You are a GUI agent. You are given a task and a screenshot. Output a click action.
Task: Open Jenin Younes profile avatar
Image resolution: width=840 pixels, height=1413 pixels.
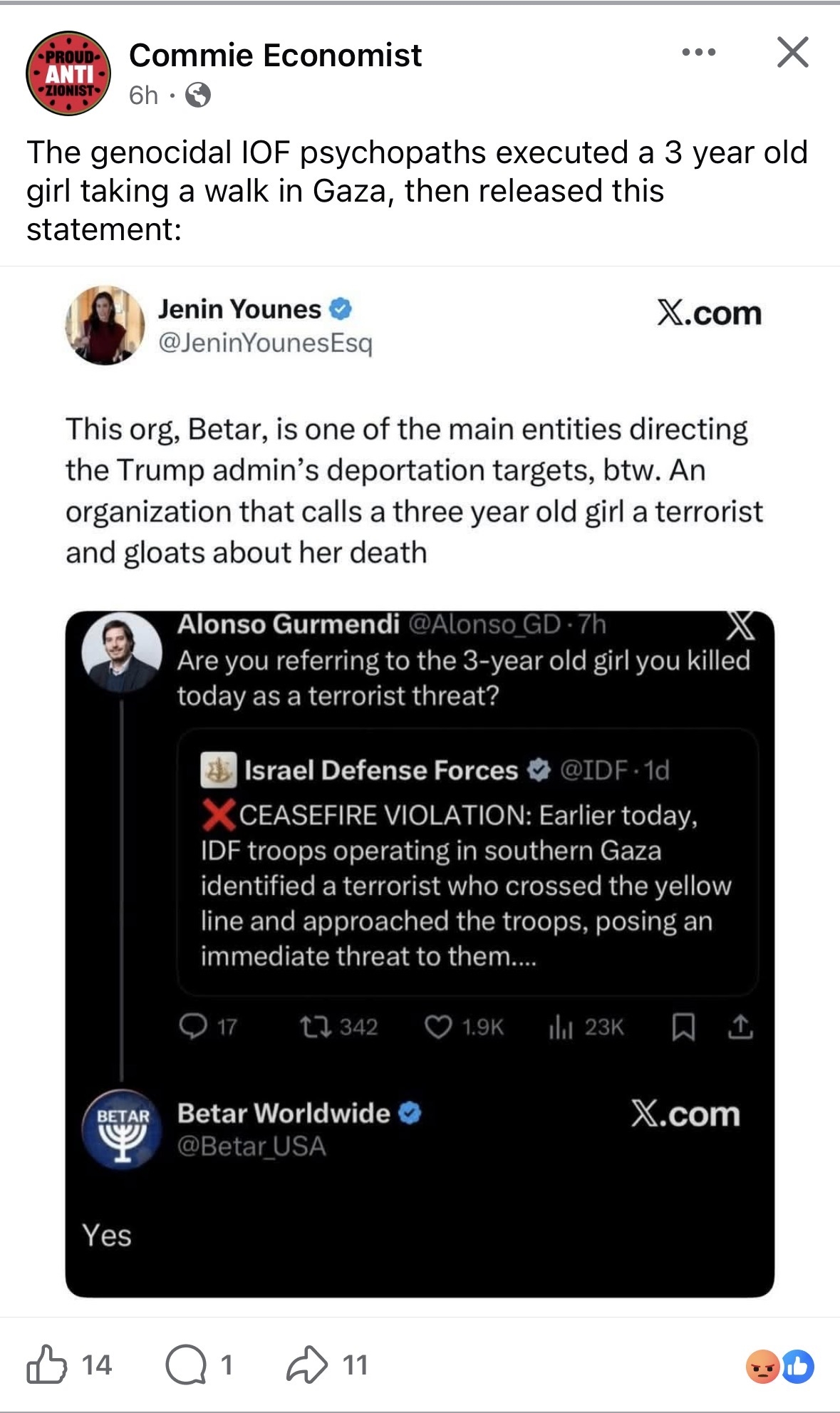[105, 326]
